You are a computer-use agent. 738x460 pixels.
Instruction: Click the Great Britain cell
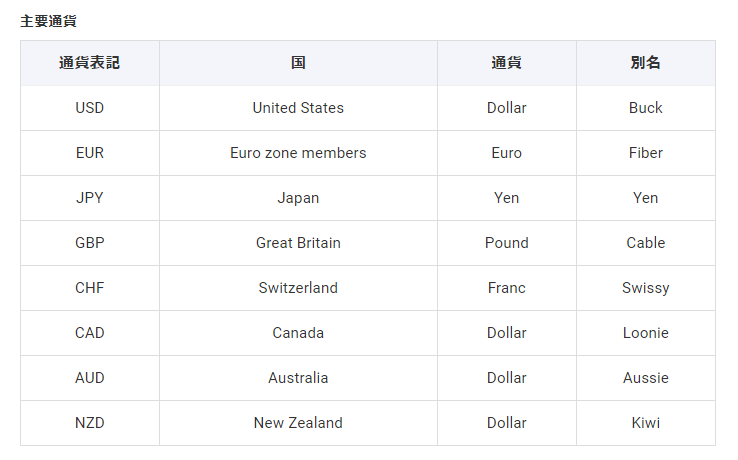point(298,243)
